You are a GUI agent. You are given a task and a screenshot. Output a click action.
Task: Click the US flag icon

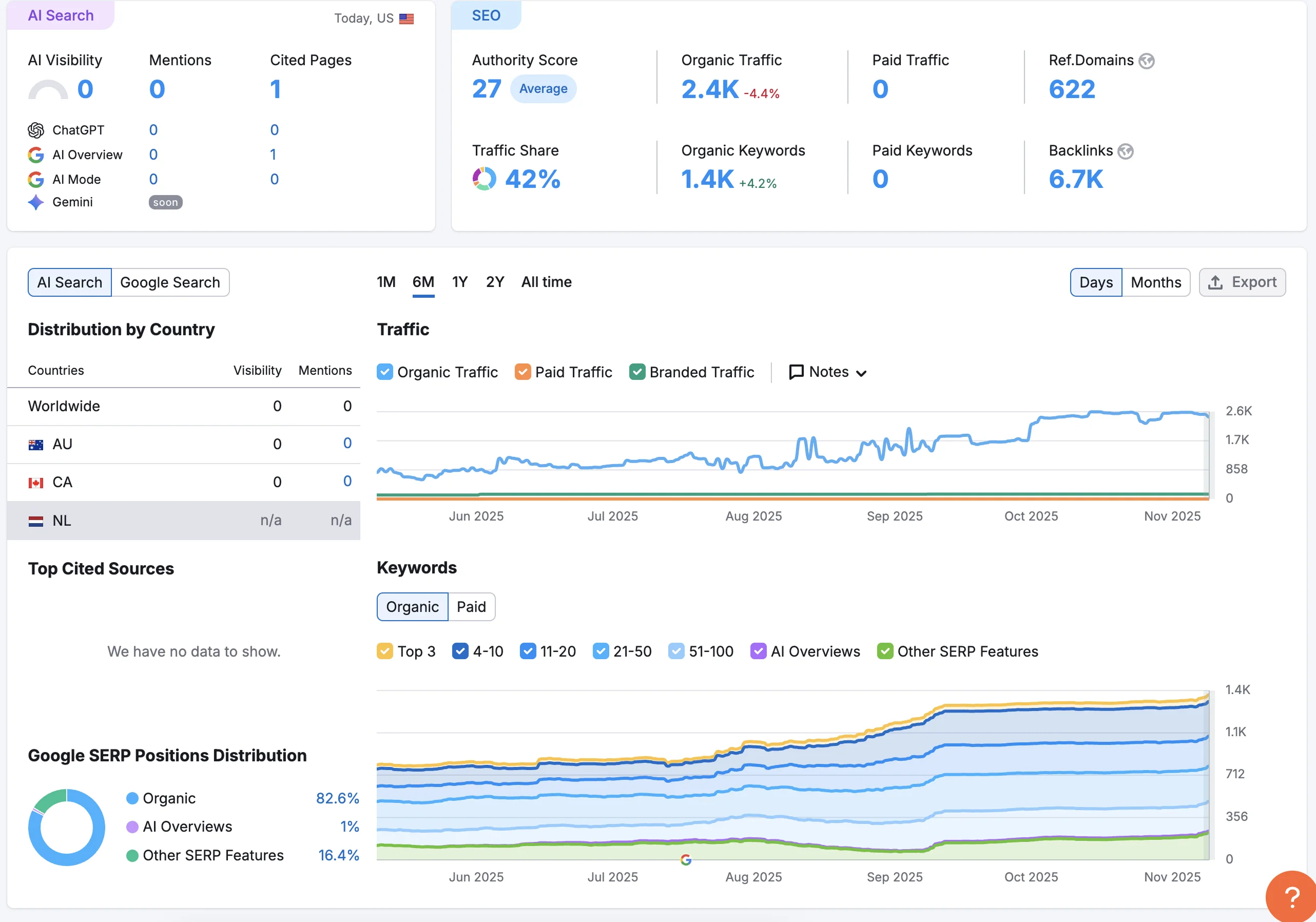(x=407, y=18)
